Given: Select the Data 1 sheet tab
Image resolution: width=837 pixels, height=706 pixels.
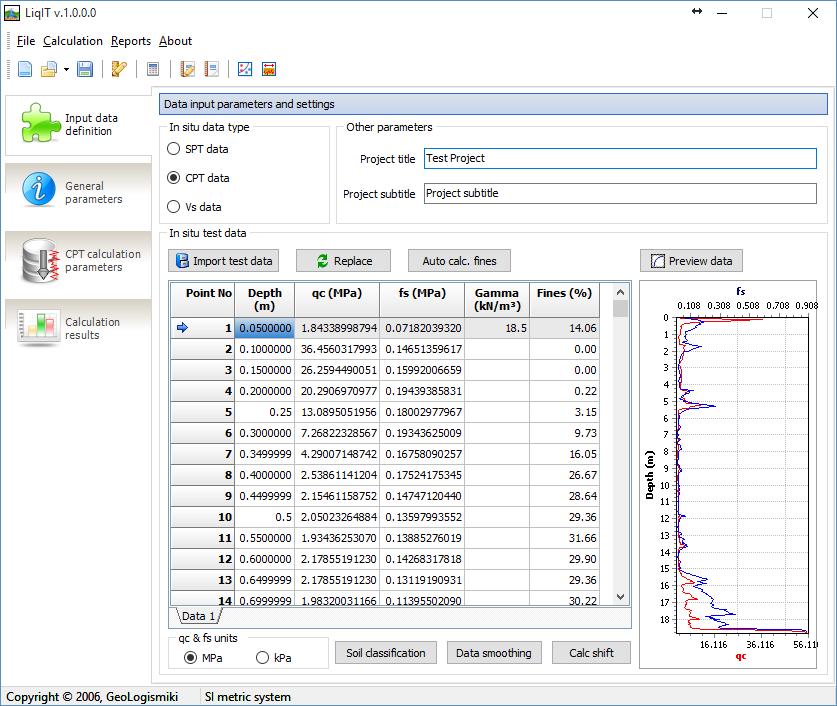Looking at the screenshot, I should (198, 616).
